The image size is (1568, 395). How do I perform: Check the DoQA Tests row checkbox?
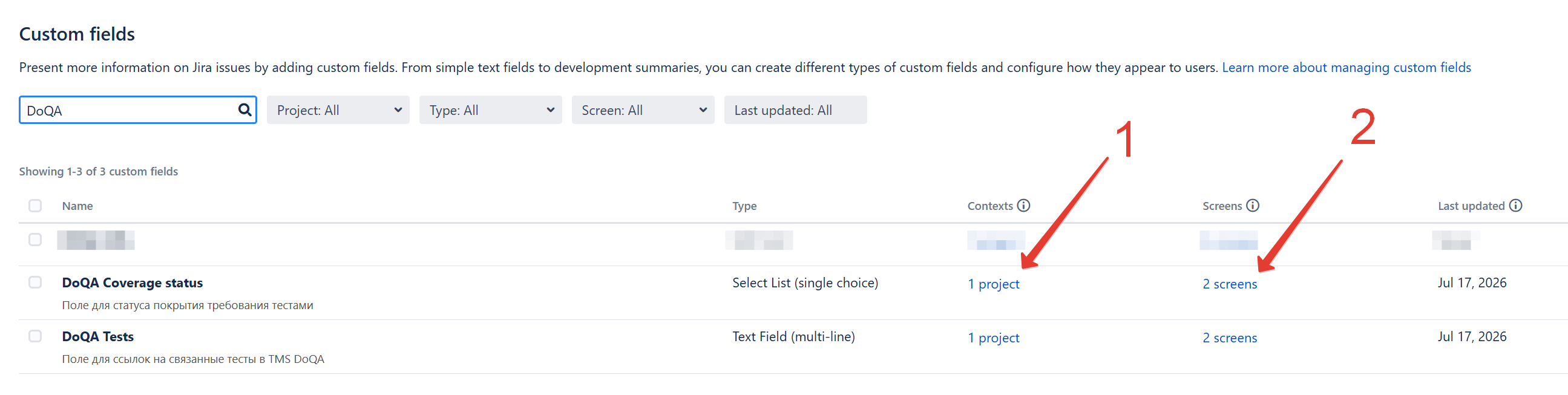35,336
